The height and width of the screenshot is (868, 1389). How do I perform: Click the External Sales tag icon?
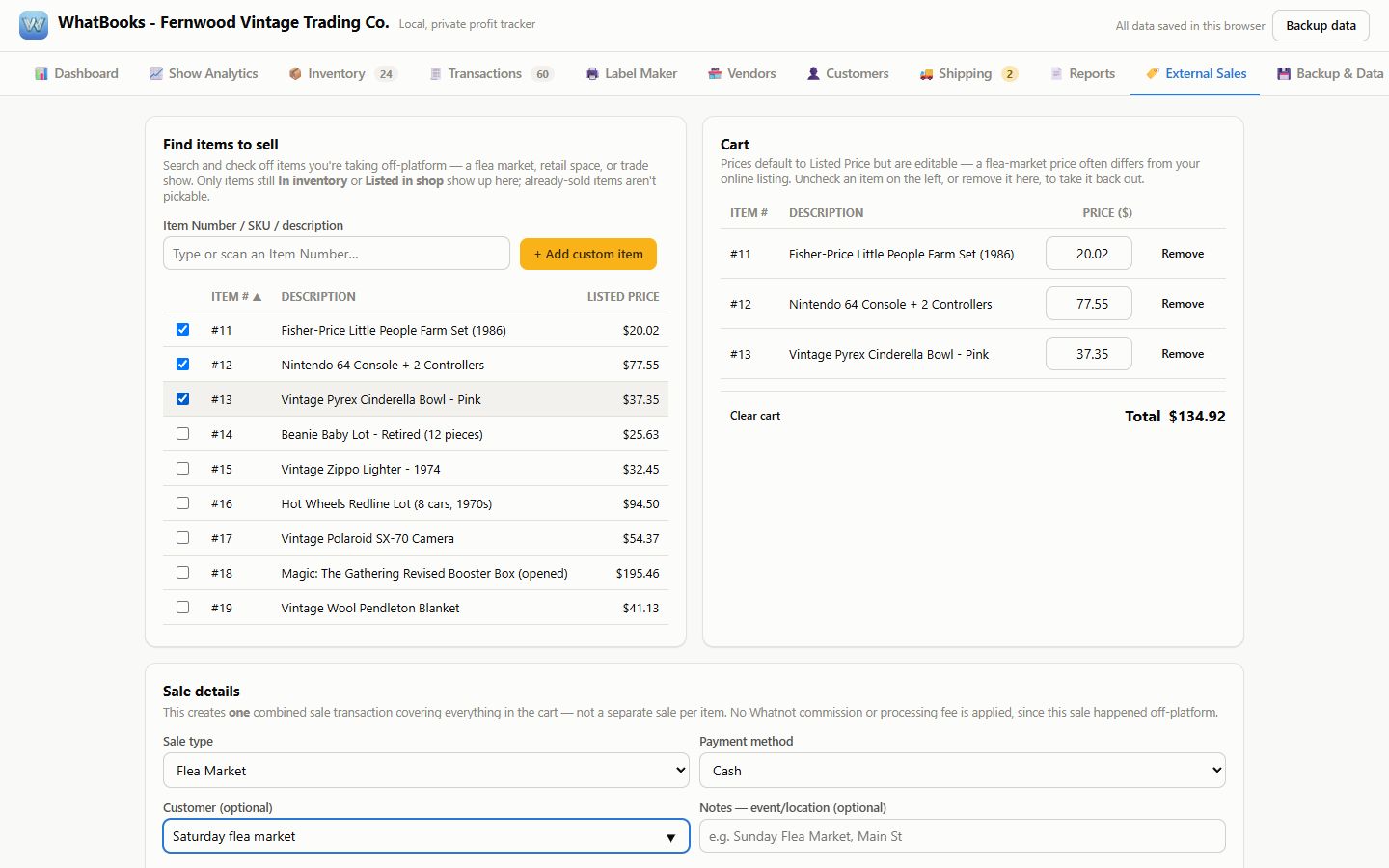tap(1153, 74)
